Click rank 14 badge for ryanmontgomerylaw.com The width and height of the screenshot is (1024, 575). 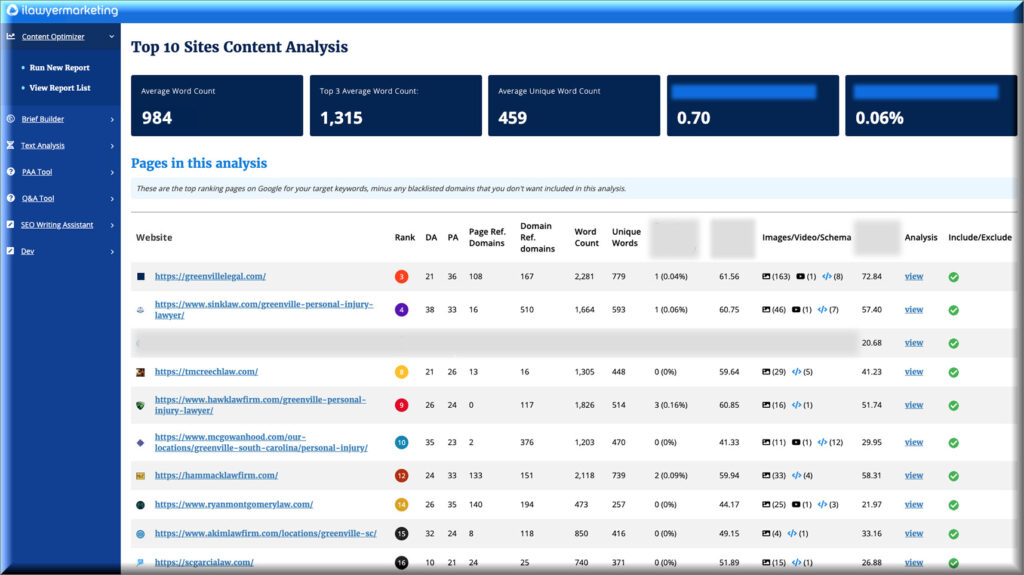[x=402, y=504]
